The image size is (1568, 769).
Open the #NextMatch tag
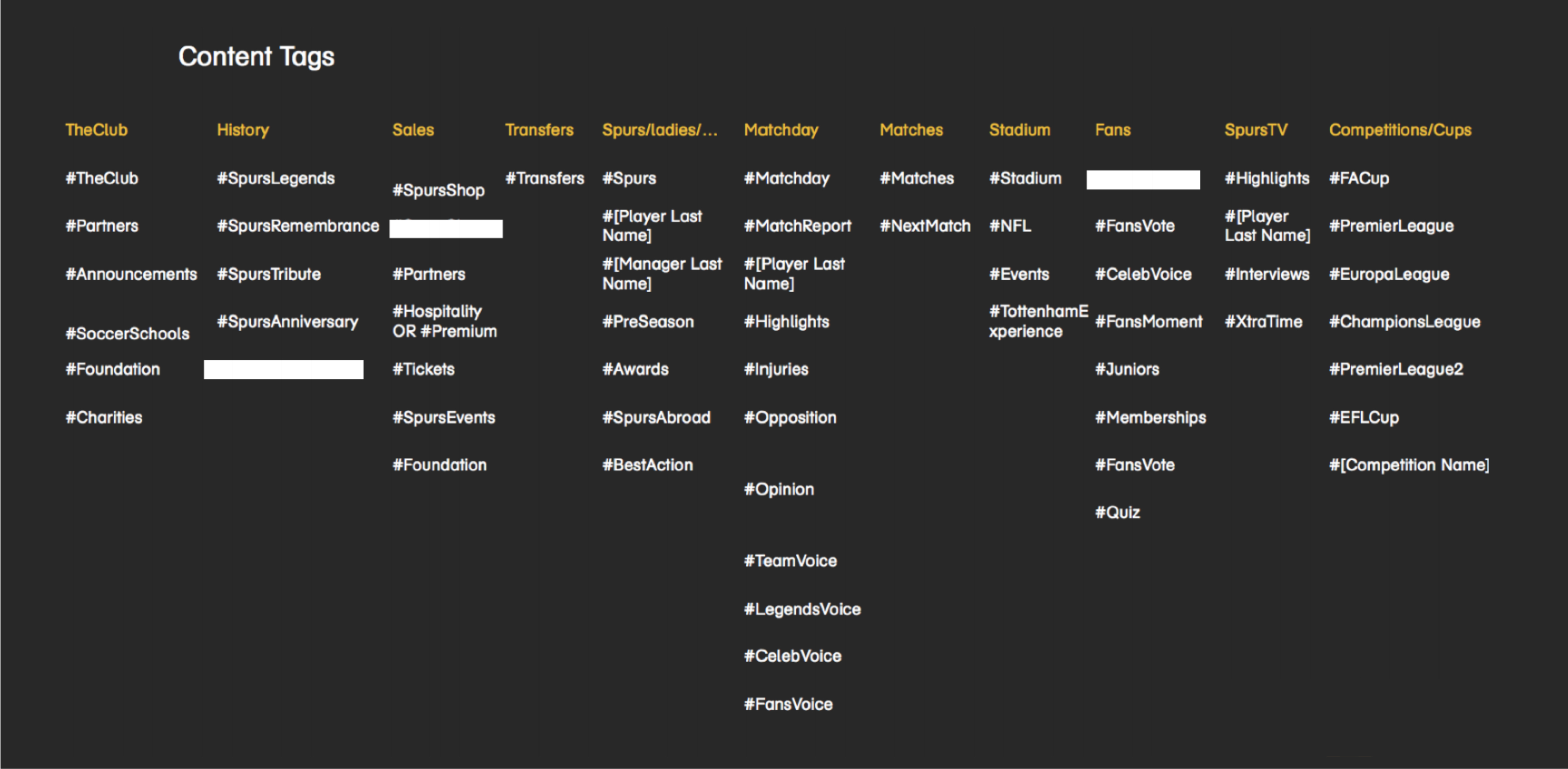coord(925,226)
